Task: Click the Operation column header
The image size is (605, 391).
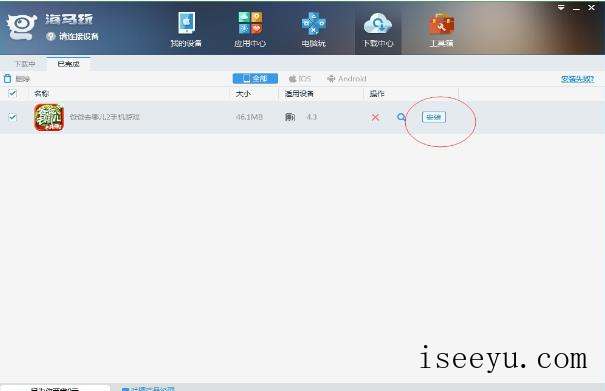Action: 377,93
